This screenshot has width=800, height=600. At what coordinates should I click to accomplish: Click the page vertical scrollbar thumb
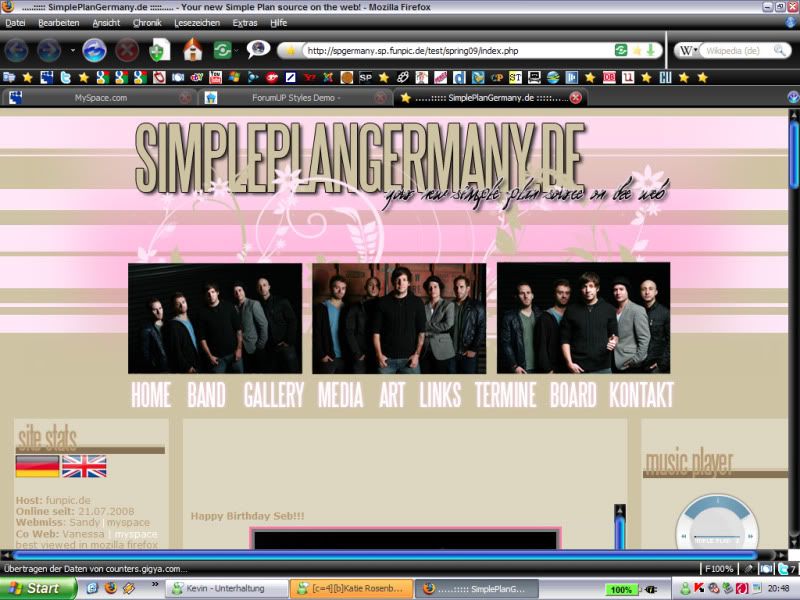tap(794, 154)
